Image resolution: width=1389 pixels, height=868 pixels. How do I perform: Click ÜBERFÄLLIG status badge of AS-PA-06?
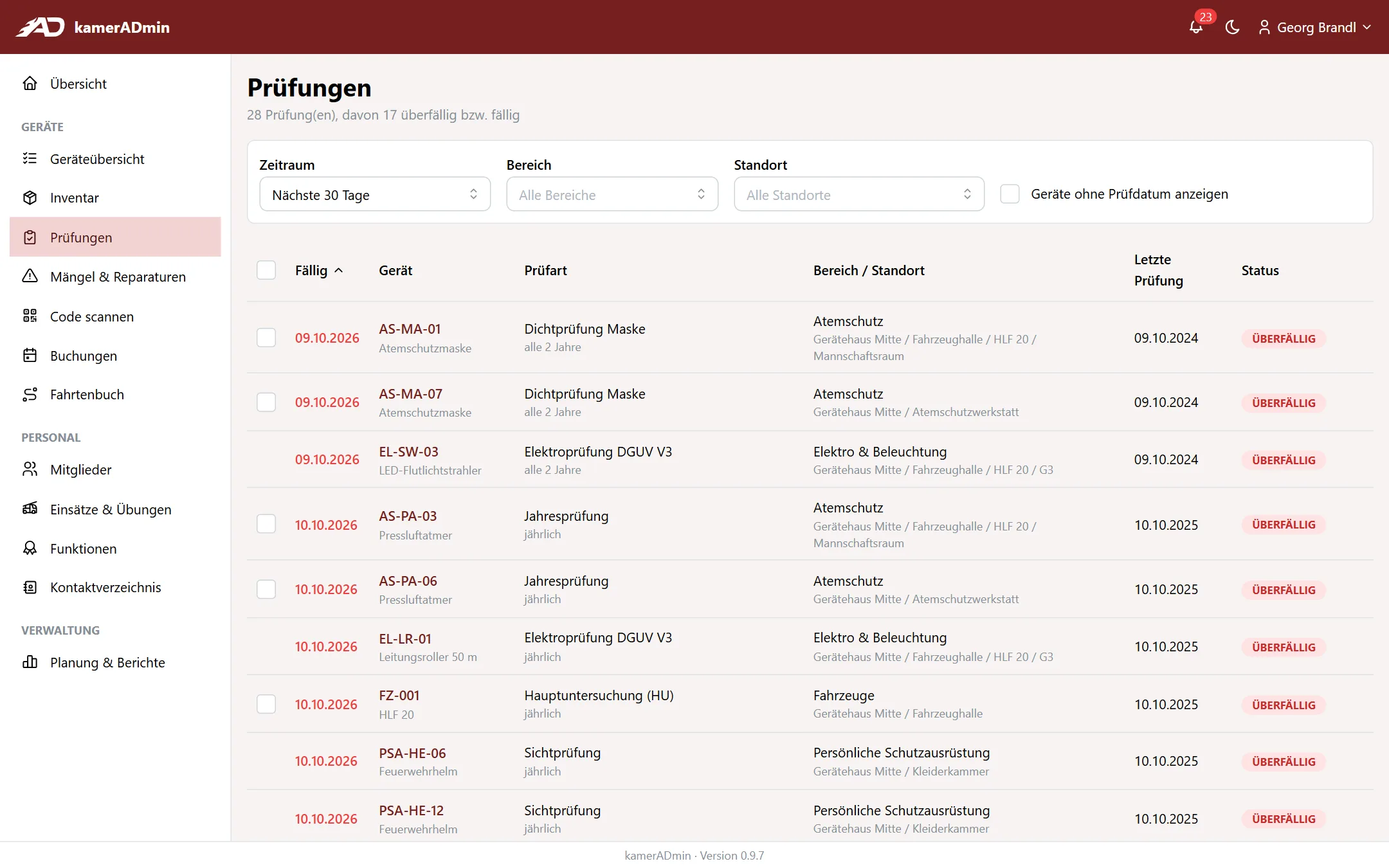coord(1284,590)
